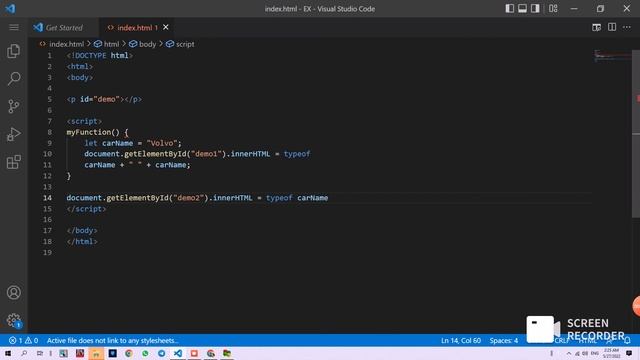Change indentation via Spaces: 4
This screenshot has height=360, width=640.
[x=504, y=340]
